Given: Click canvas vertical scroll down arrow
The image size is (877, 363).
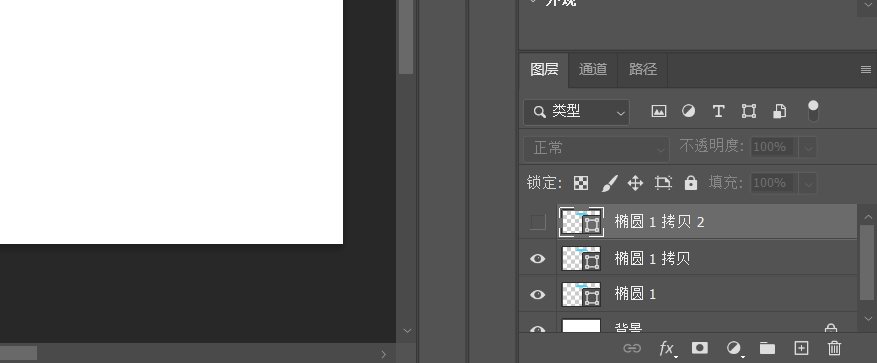Looking at the screenshot, I should tap(407, 331).
